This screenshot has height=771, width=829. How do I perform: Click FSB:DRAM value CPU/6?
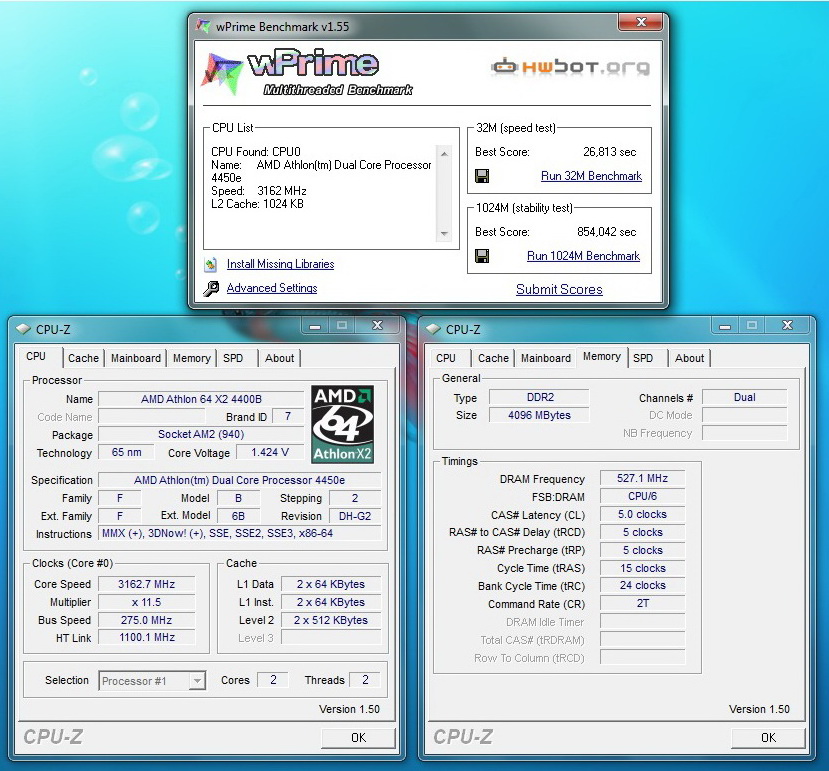642,497
